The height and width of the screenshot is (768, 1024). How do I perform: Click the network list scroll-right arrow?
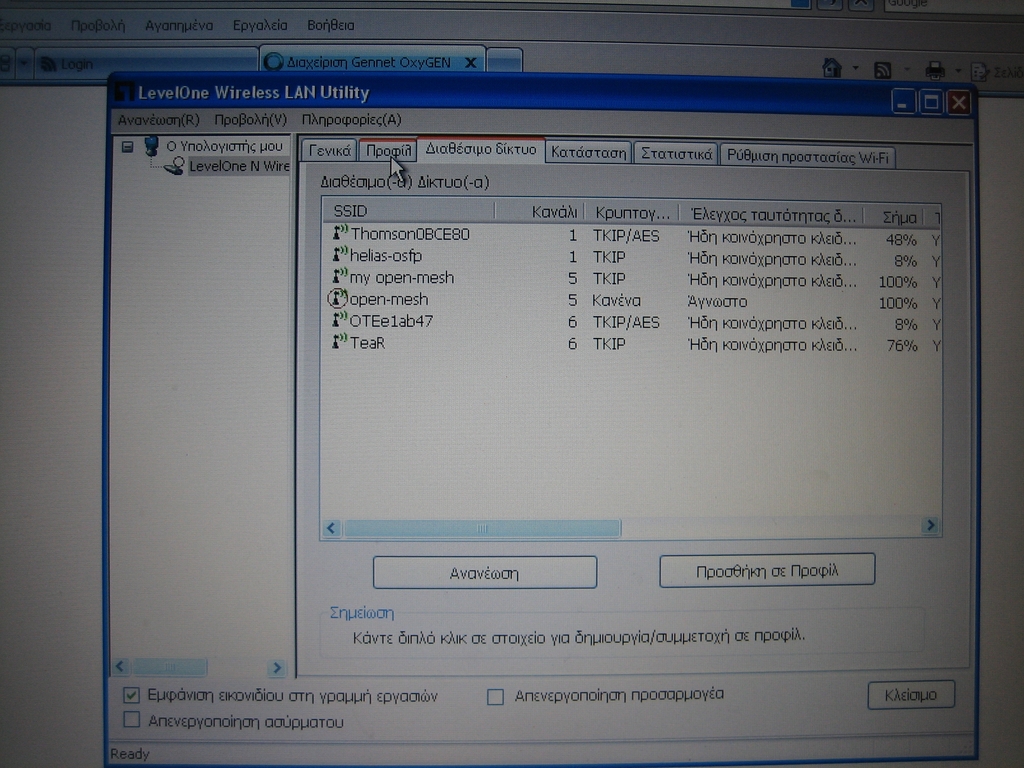pyautogui.click(x=931, y=526)
